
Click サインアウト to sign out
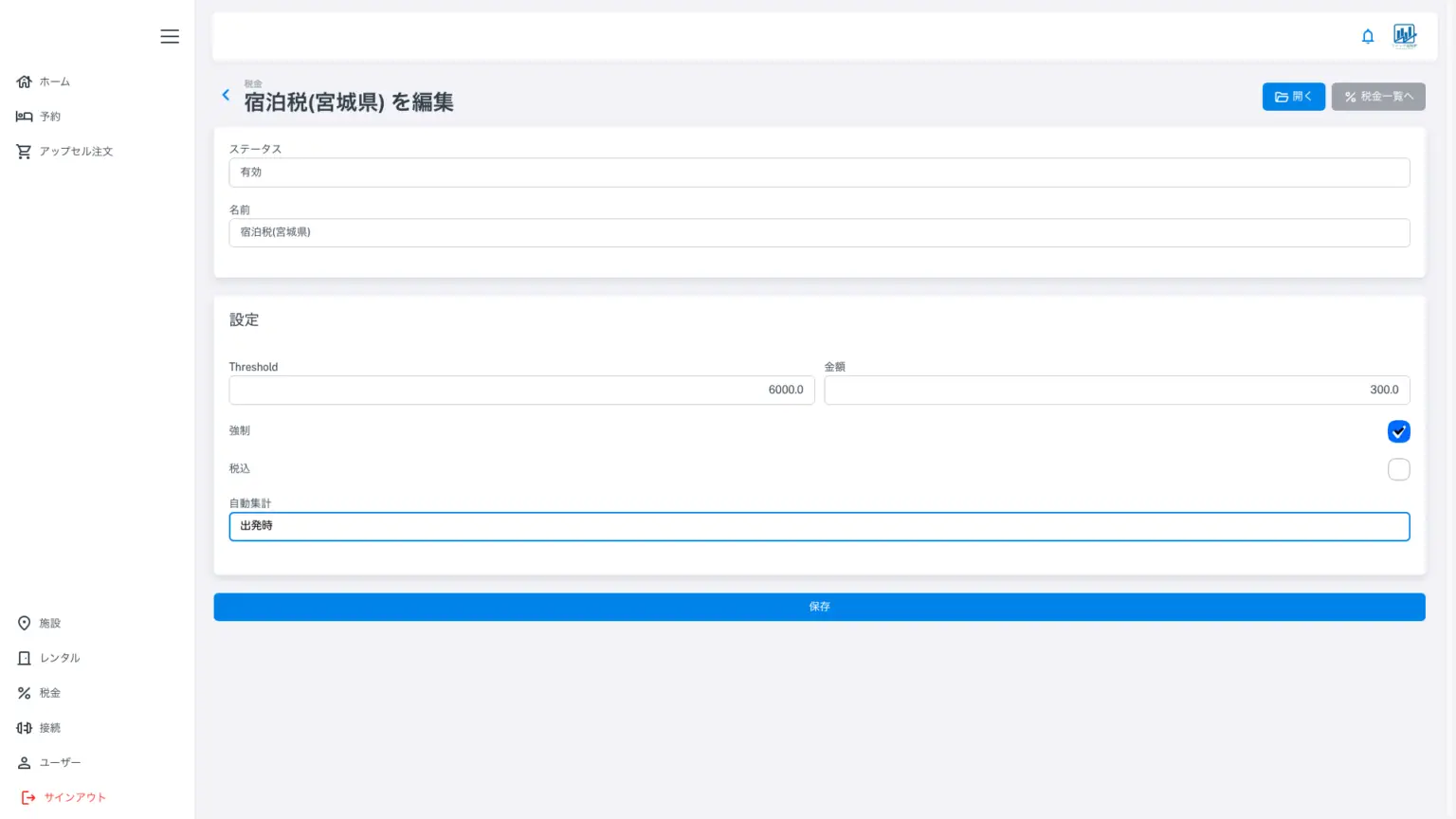tap(74, 797)
